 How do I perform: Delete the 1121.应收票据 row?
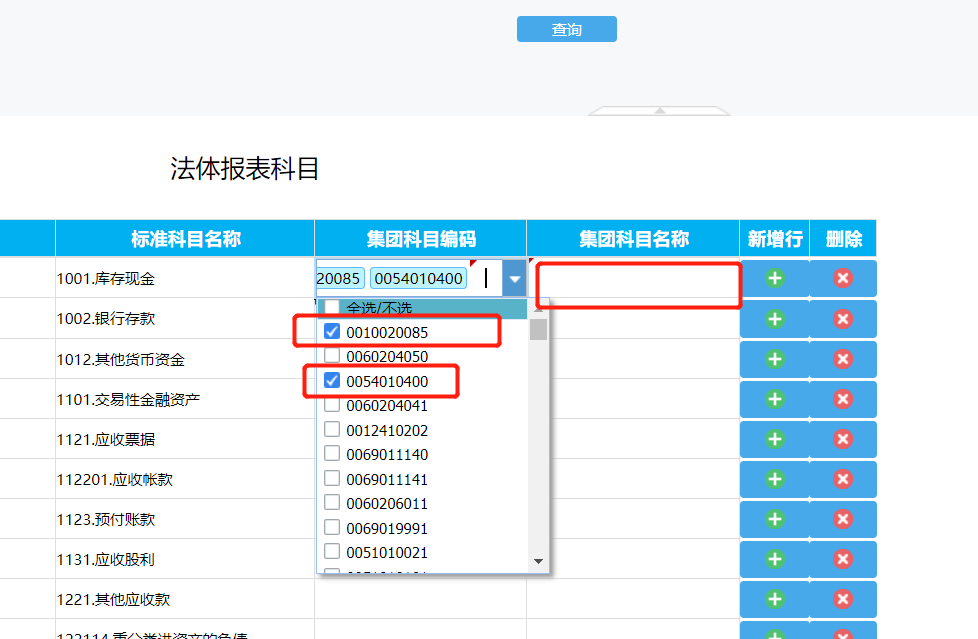pos(843,439)
